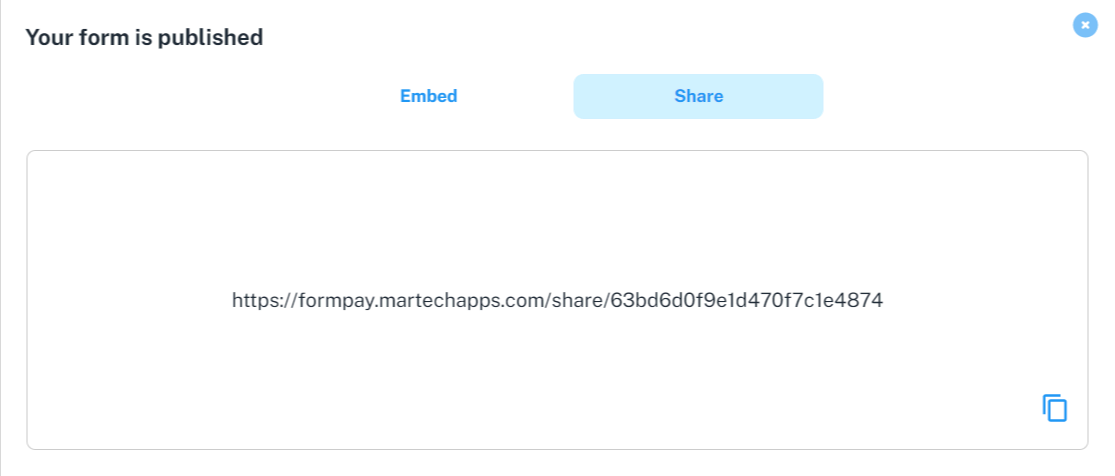Image resolution: width=1115 pixels, height=476 pixels.
Task: Close the published form dialog
Action: (1085, 25)
